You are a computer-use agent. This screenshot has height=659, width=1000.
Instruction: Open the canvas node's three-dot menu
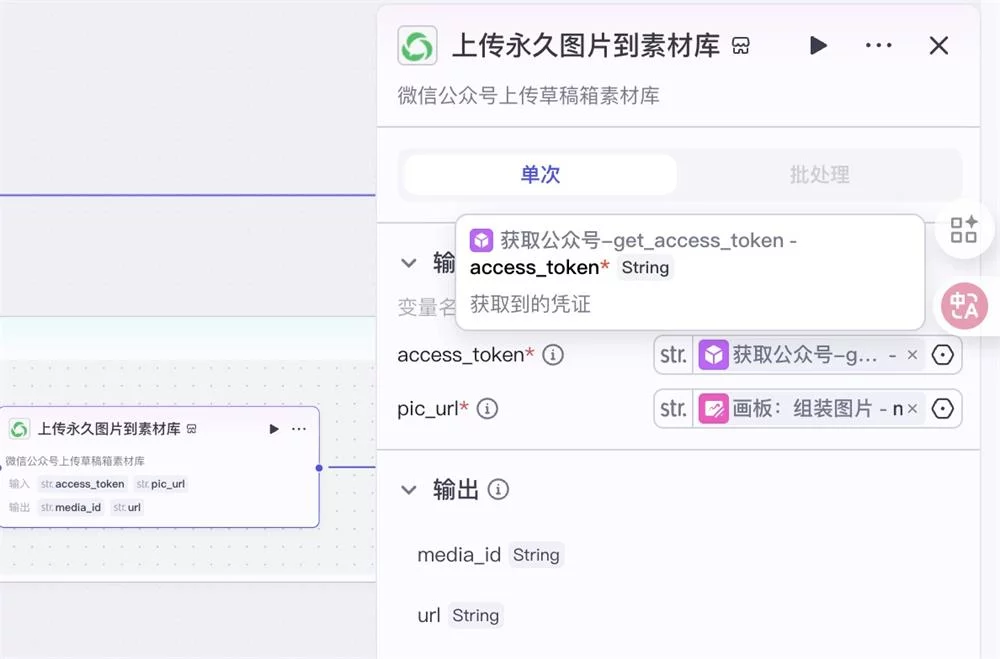(x=299, y=429)
